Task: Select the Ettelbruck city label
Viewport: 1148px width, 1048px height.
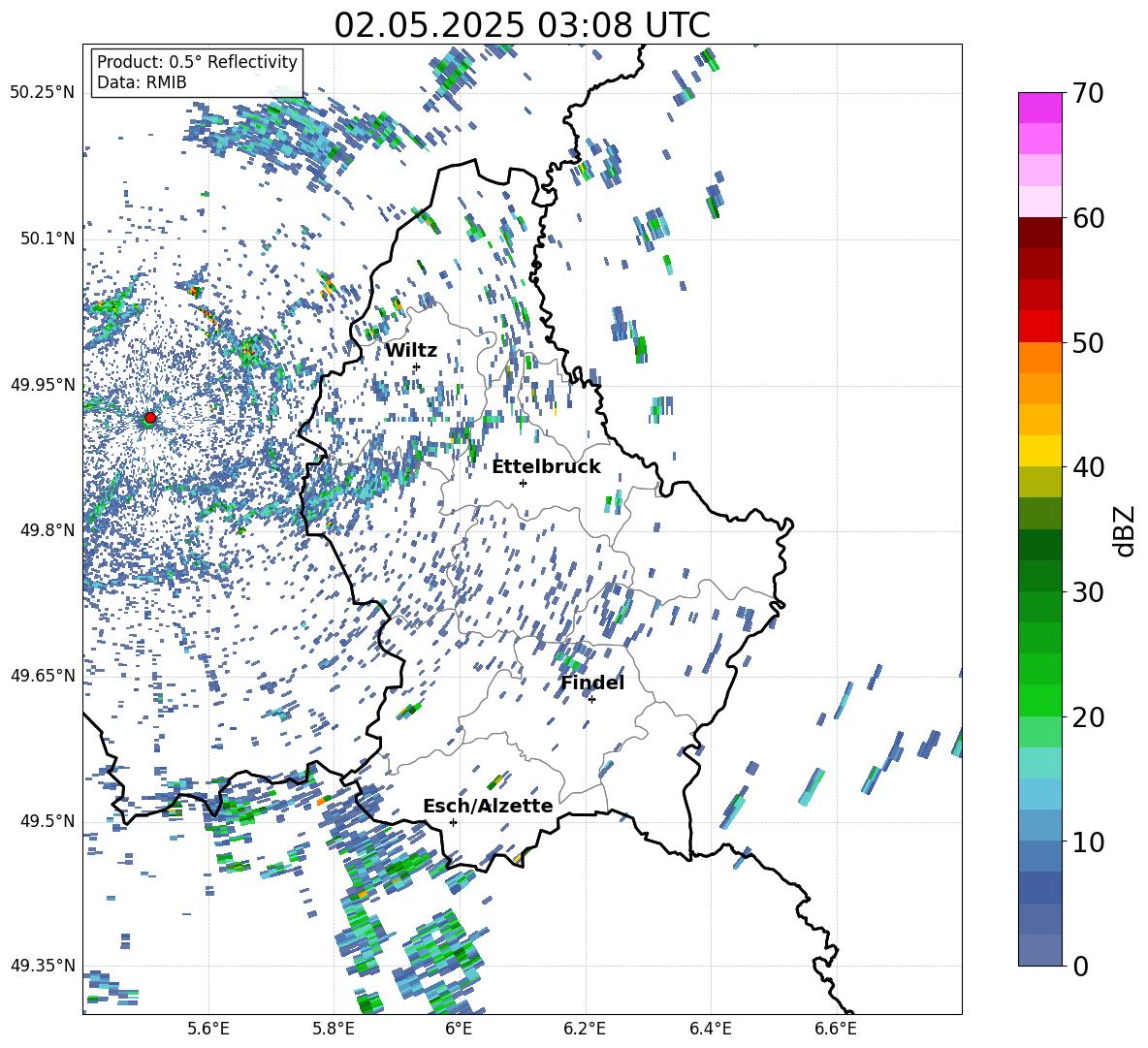Action: (546, 467)
